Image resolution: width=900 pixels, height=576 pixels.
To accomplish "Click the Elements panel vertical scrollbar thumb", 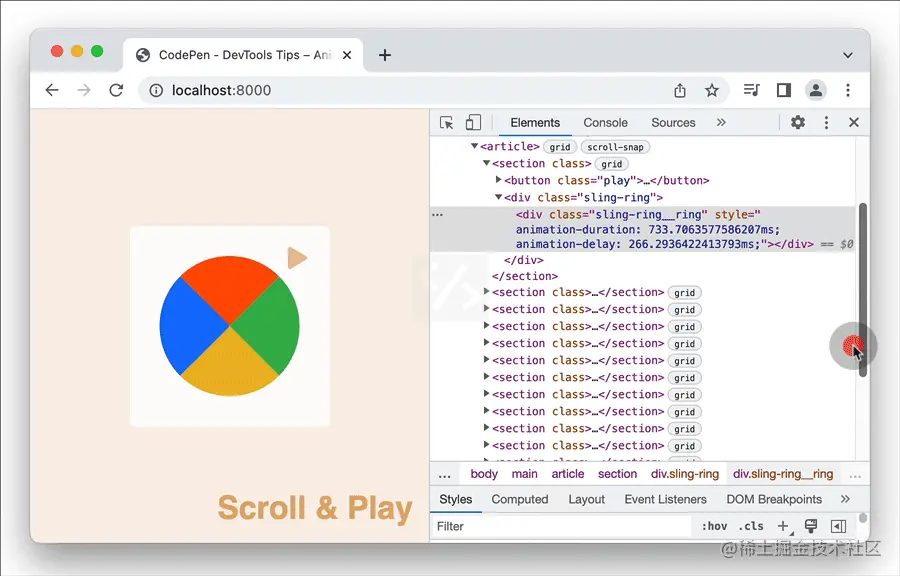I will (862, 290).
